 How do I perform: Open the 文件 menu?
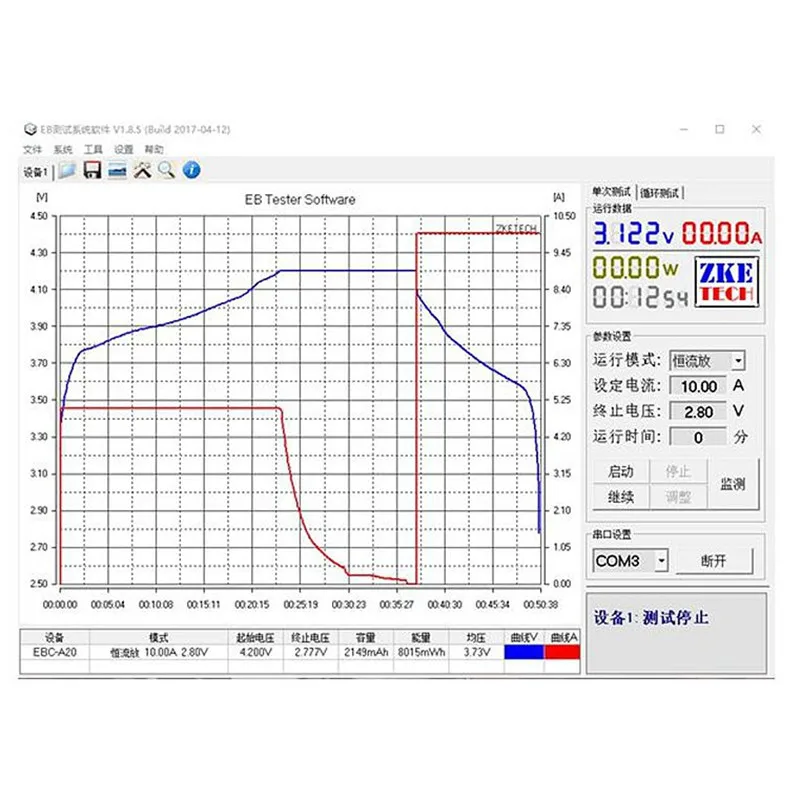pos(32,149)
